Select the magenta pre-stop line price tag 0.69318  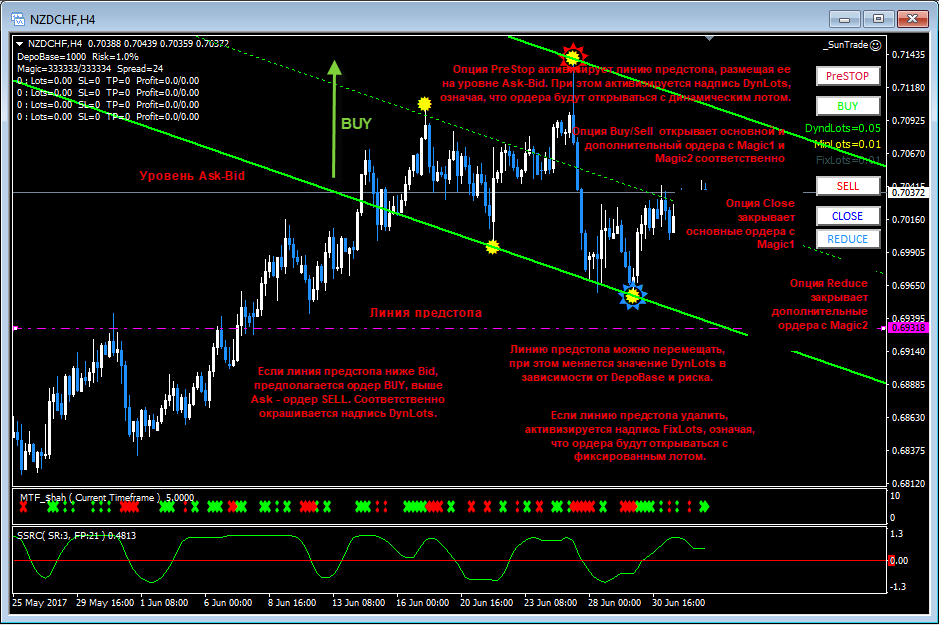(908, 328)
